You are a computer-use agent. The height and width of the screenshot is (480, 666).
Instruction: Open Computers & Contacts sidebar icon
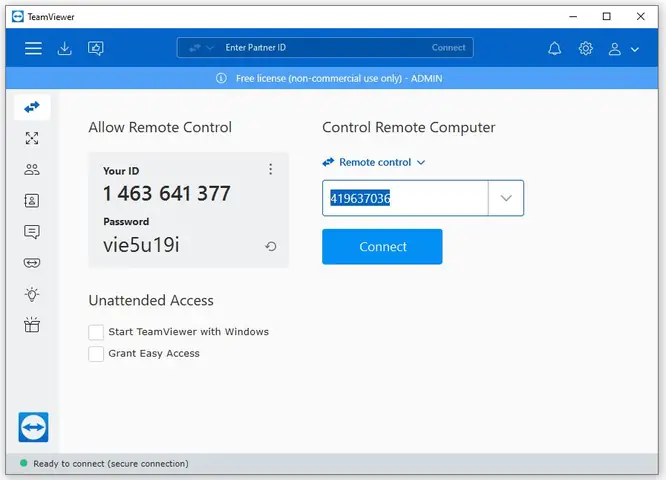pyautogui.click(x=32, y=200)
